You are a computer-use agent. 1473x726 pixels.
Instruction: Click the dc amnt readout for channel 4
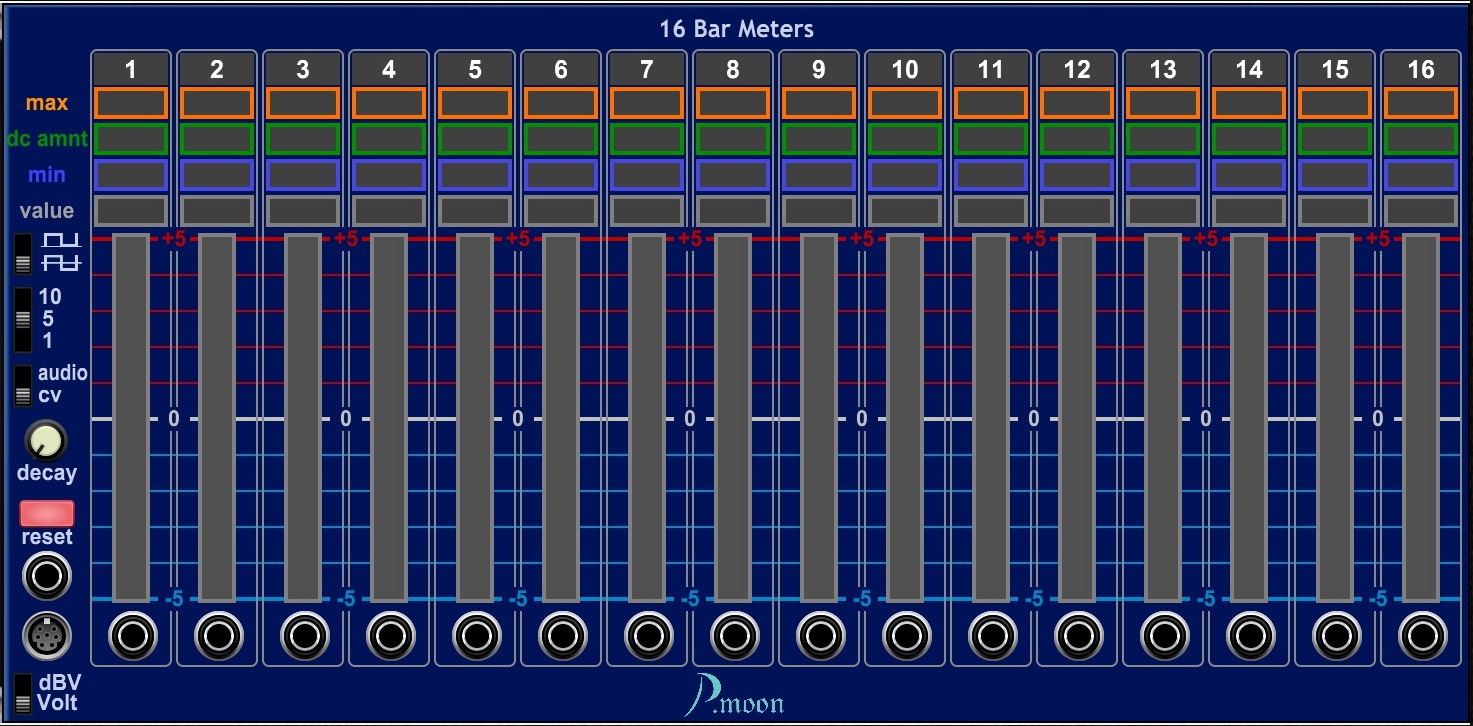(389, 139)
